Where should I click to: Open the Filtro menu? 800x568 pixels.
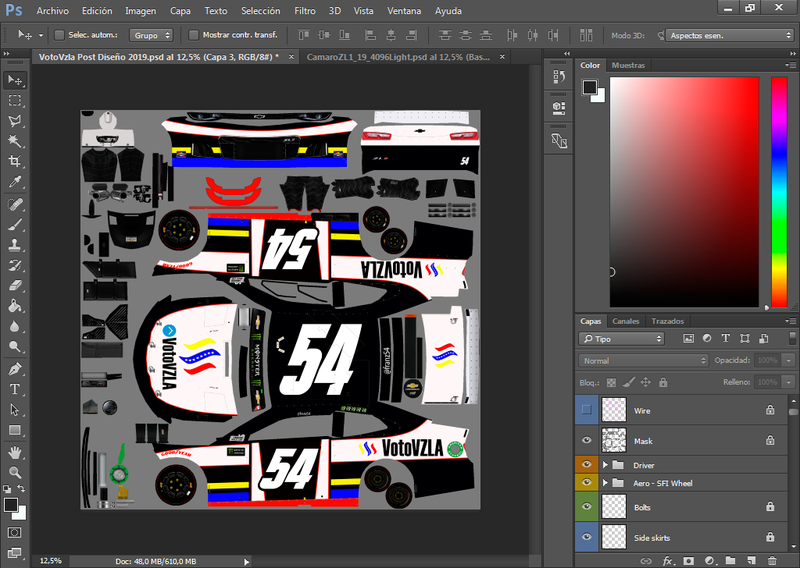point(305,11)
